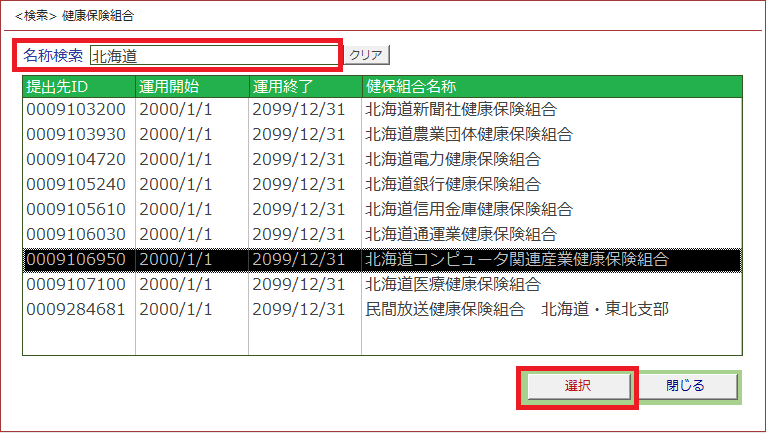Viewport: 766px width, 433px height.
Task: Click the empty area below the last row
Action: coord(380,338)
